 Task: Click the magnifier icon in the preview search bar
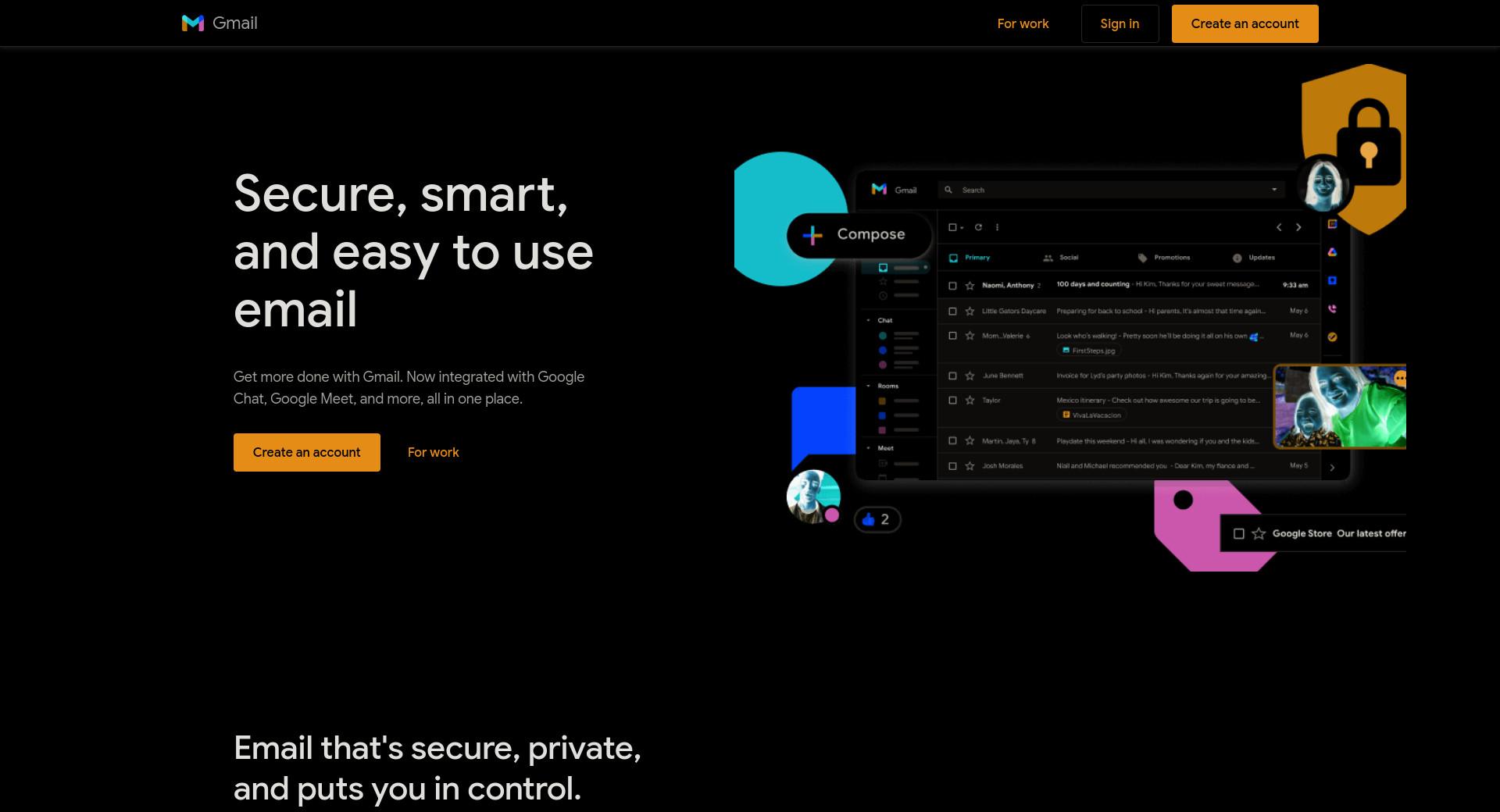coord(948,190)
